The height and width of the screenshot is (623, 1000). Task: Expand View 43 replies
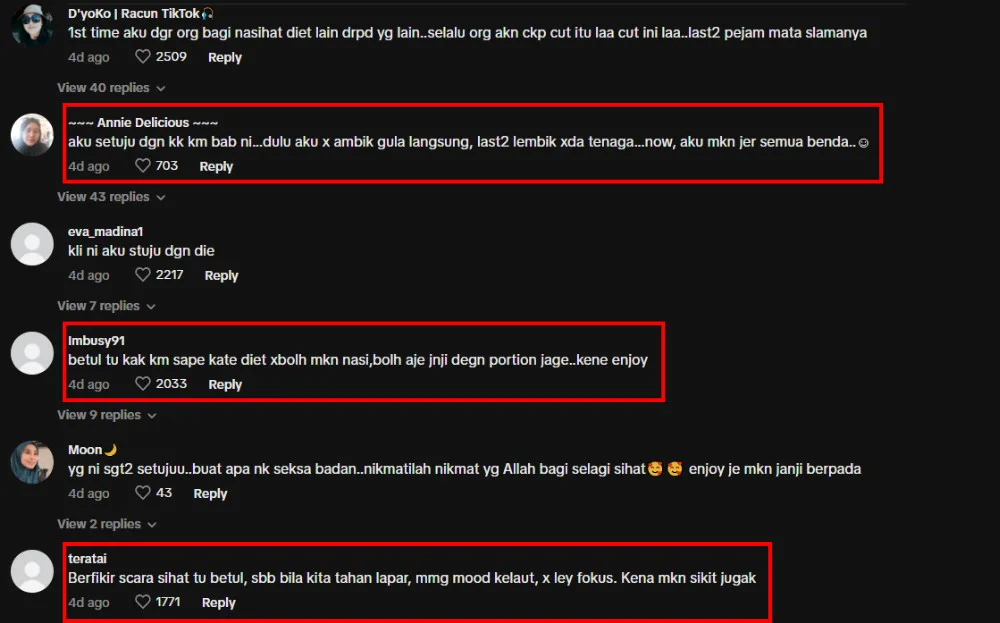point(112,197)
